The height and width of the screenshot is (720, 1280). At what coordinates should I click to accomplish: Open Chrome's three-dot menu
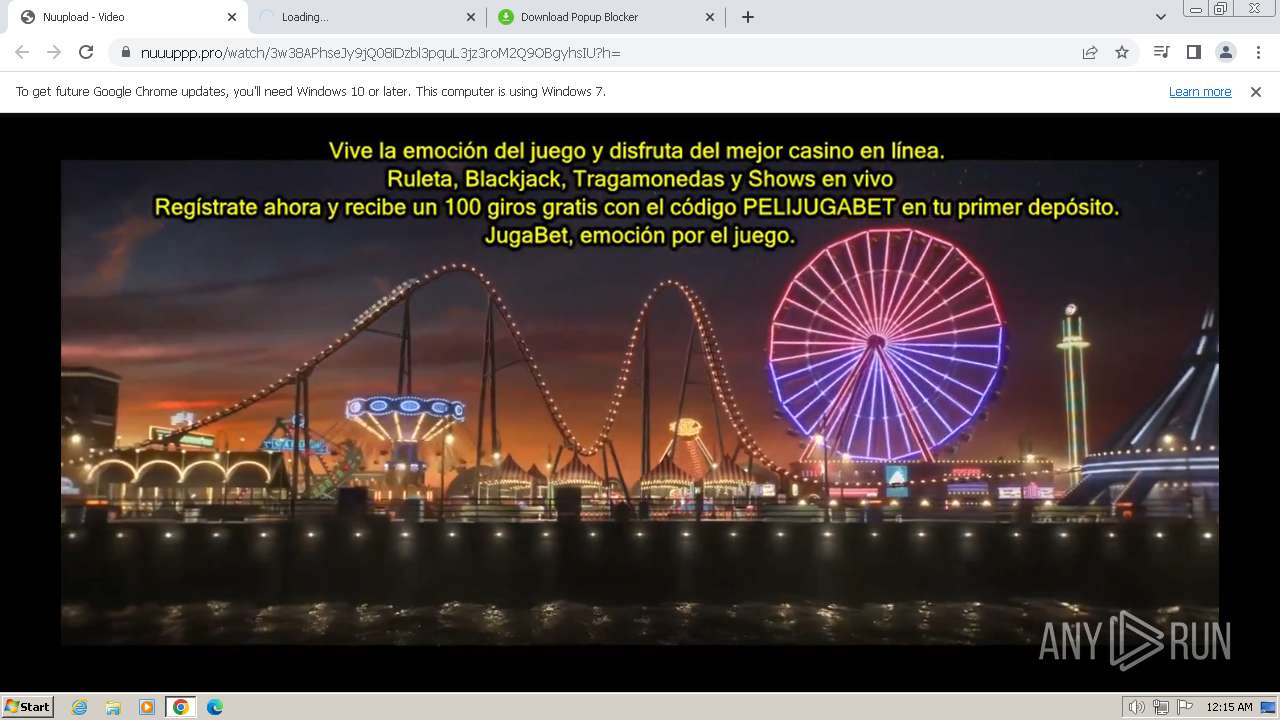point(1258,52)
